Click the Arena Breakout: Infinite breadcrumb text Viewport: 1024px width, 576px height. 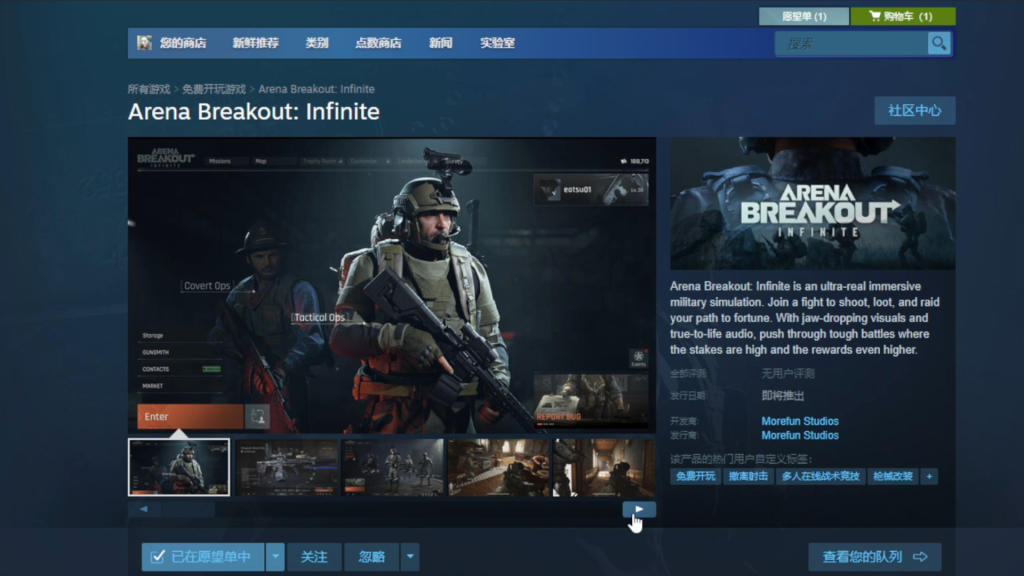coord(316,89)
